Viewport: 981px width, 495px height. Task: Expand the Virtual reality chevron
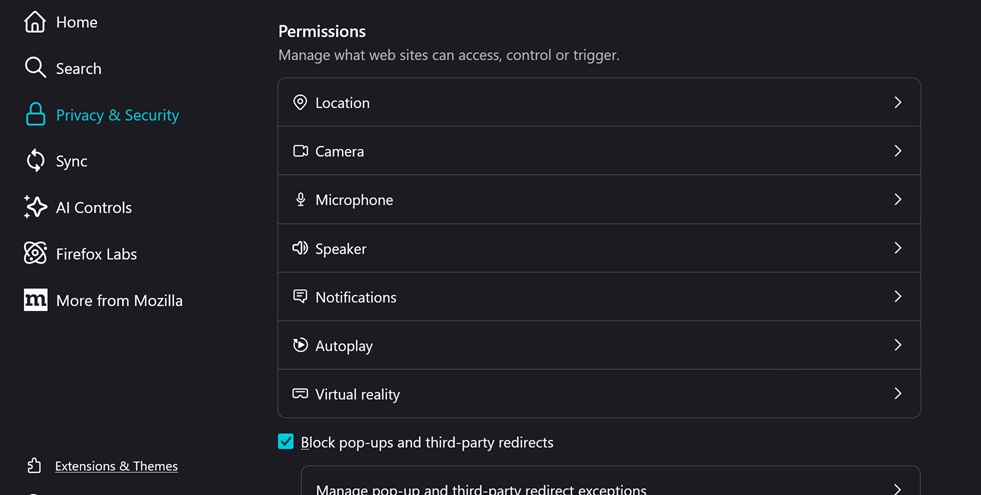click(897, 394)
